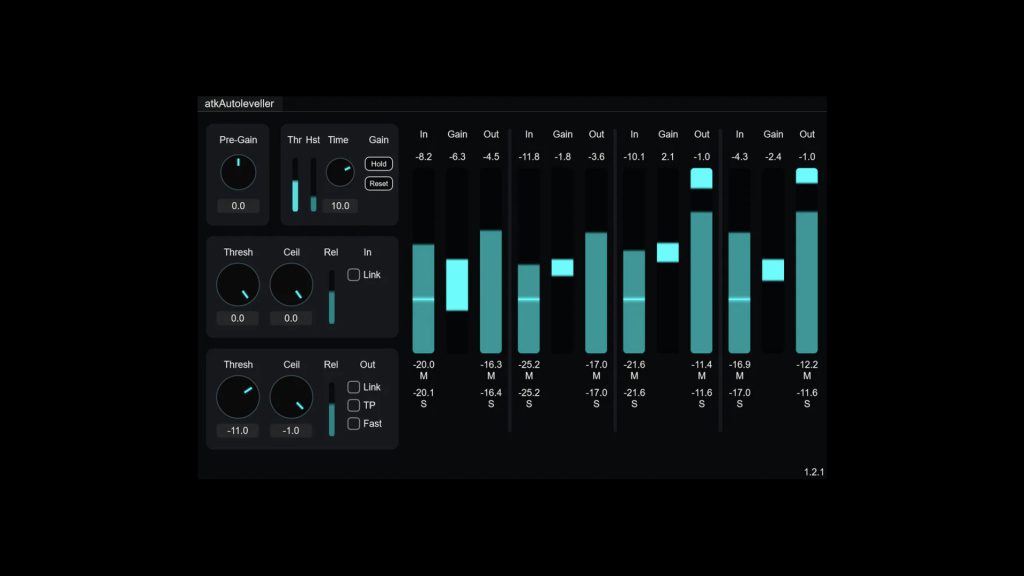Viewport: 1024px width, 576px height.
Task: Select the atkAutoleveller title tab
Action: (240, 103)
